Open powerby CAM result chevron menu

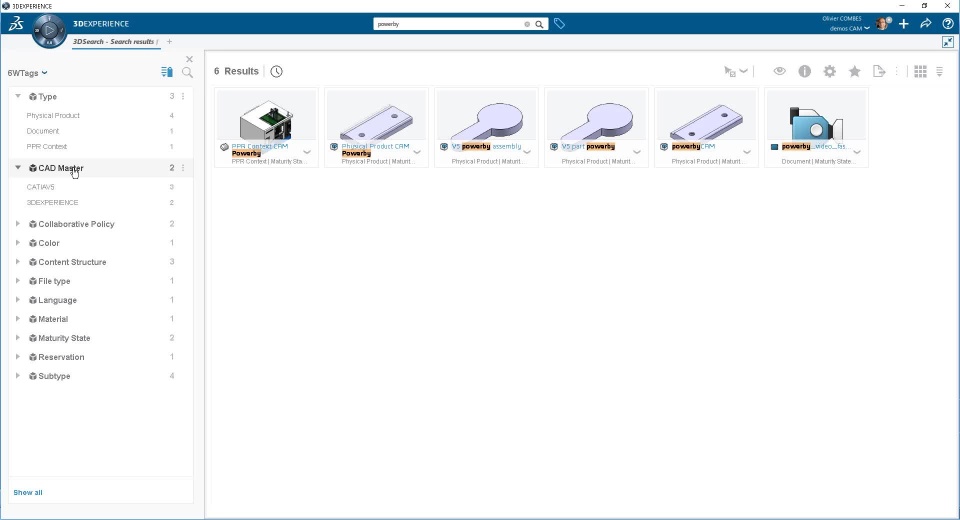pos(747,152)
